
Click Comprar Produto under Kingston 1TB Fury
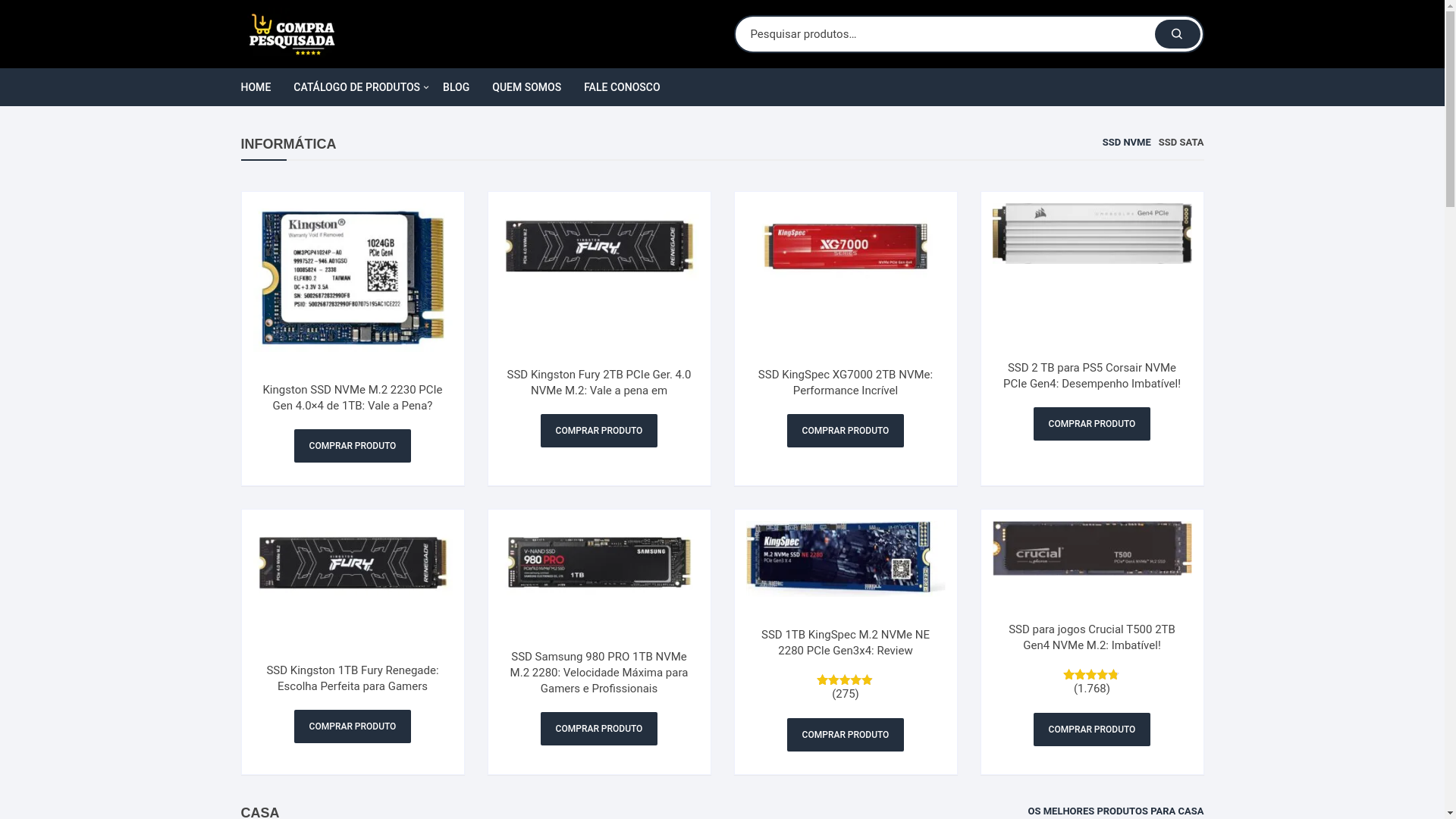tap(353, 726)
